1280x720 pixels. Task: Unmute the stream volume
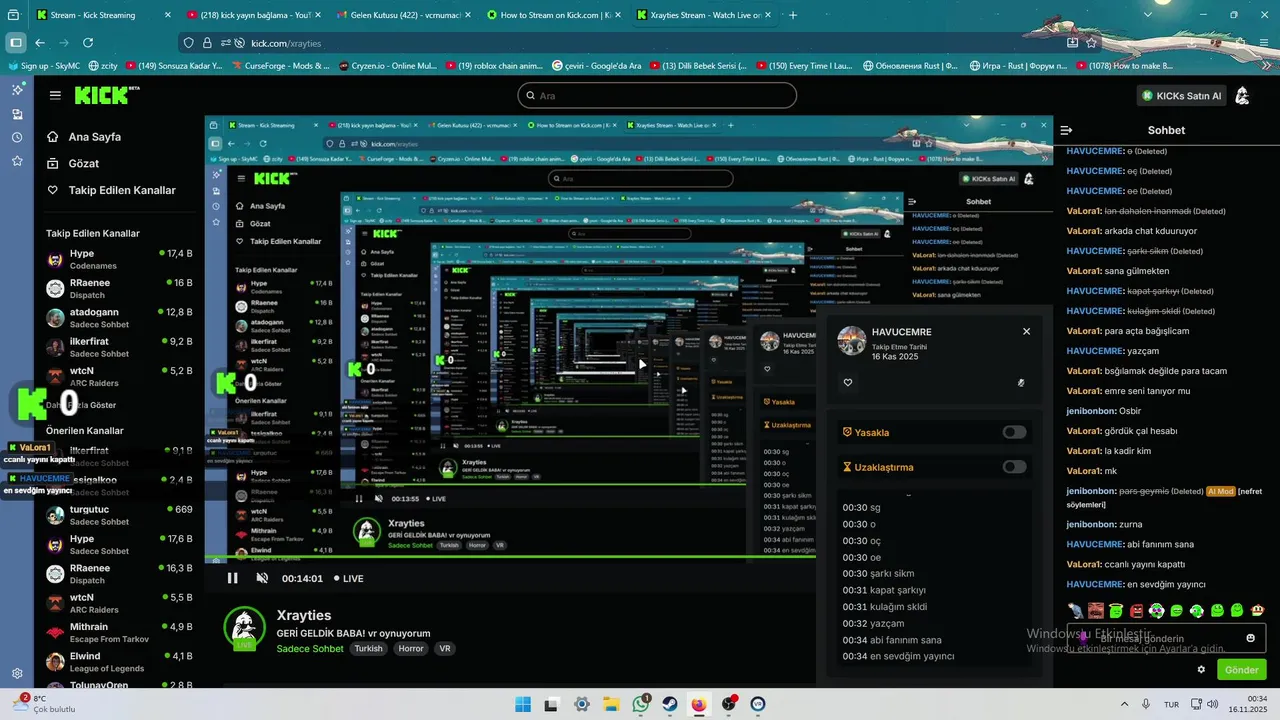point(262,578)
